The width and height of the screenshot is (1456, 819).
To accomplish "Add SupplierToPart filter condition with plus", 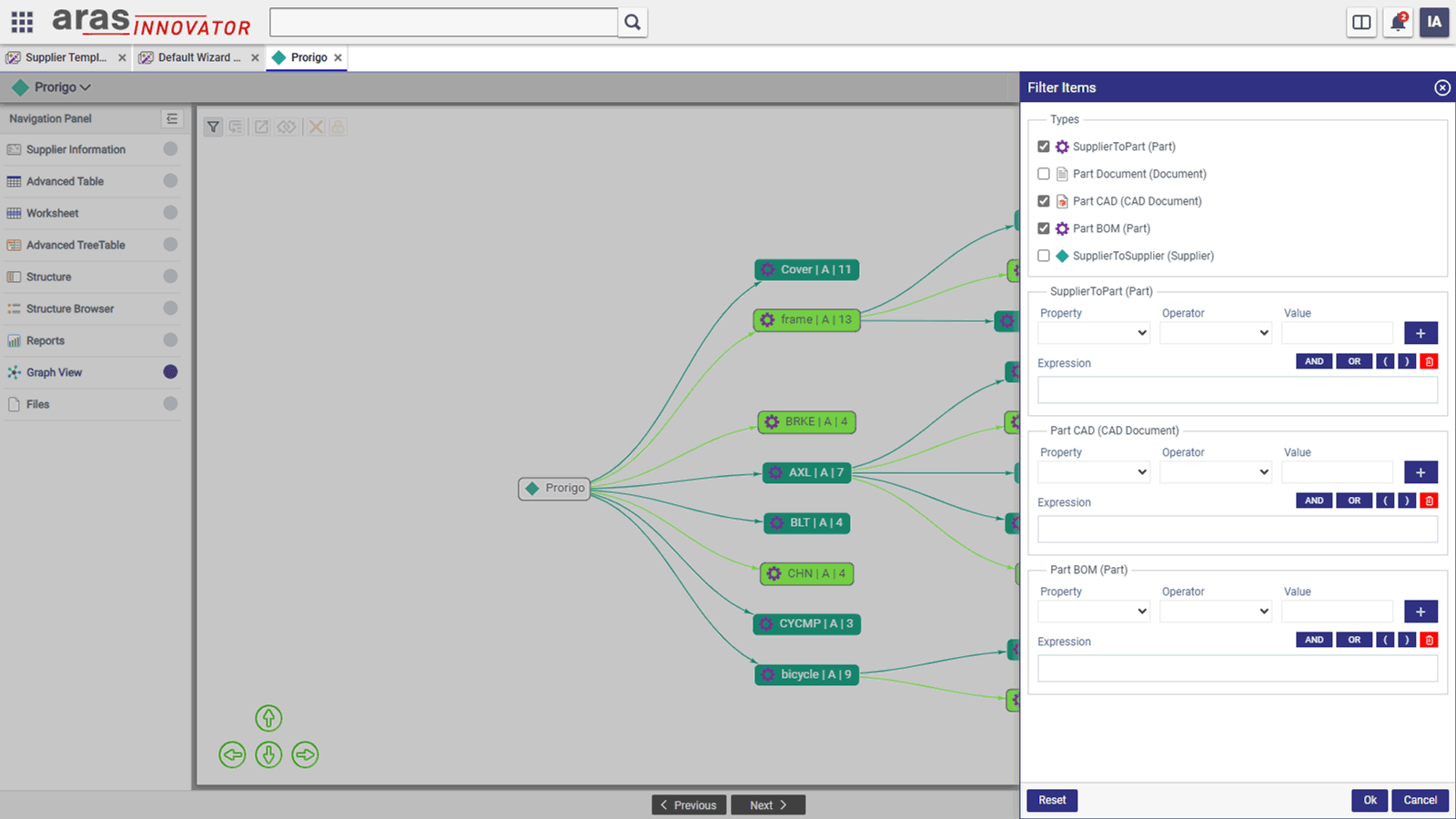I will tap(1421, 333).
